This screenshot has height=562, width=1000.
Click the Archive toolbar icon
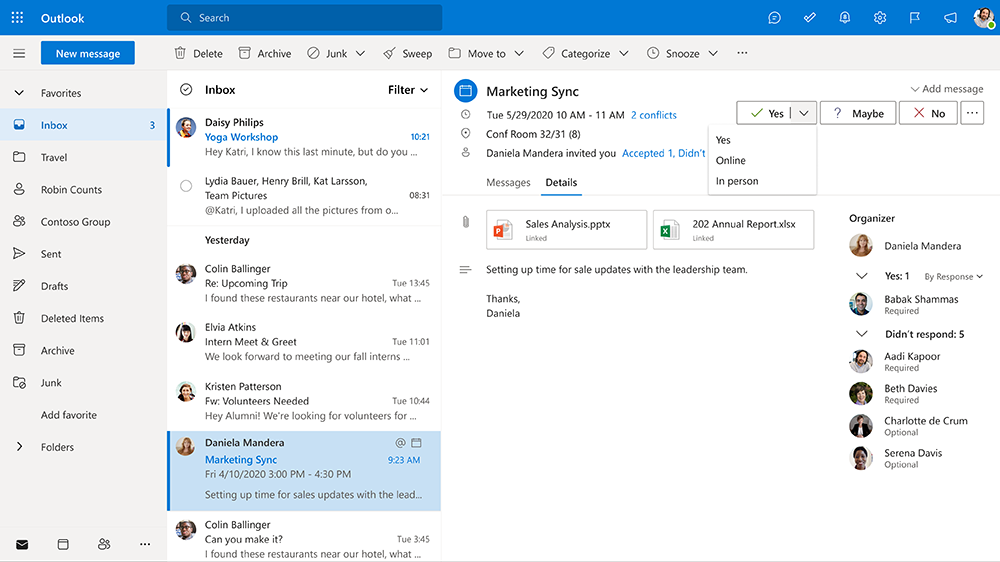244,54
